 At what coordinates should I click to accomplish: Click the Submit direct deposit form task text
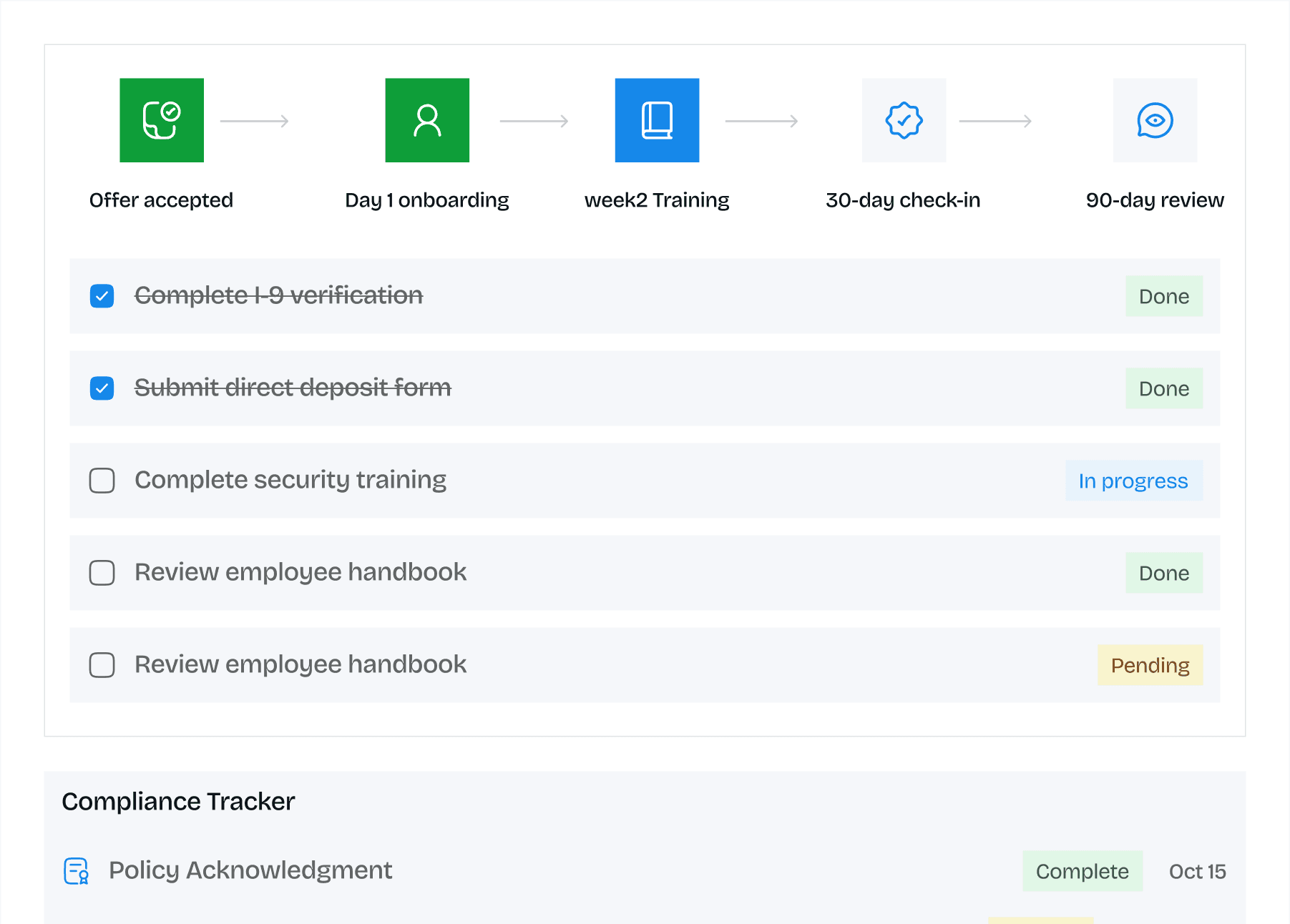click(x=293, y=388)
